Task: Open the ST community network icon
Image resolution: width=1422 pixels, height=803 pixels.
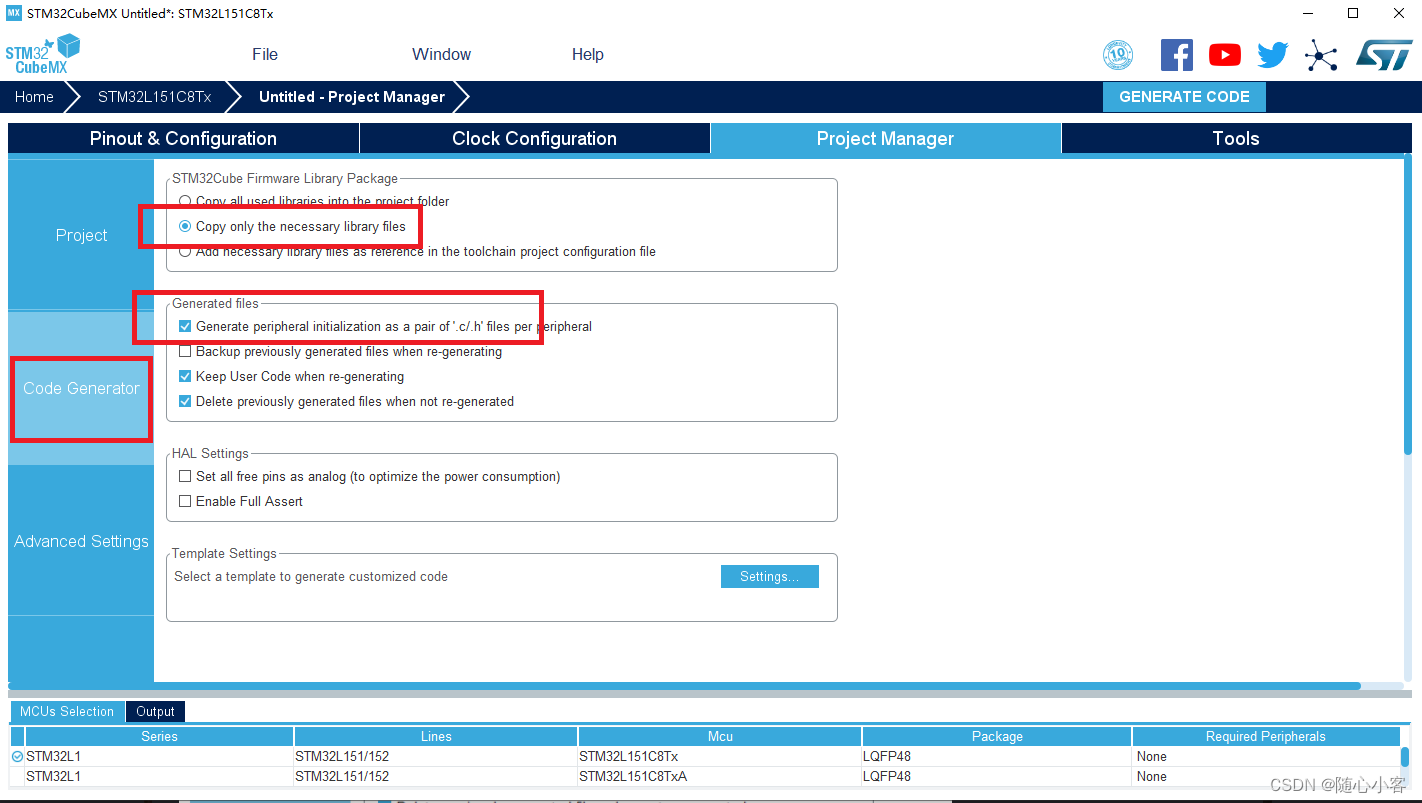Action: coord(1321,55)
